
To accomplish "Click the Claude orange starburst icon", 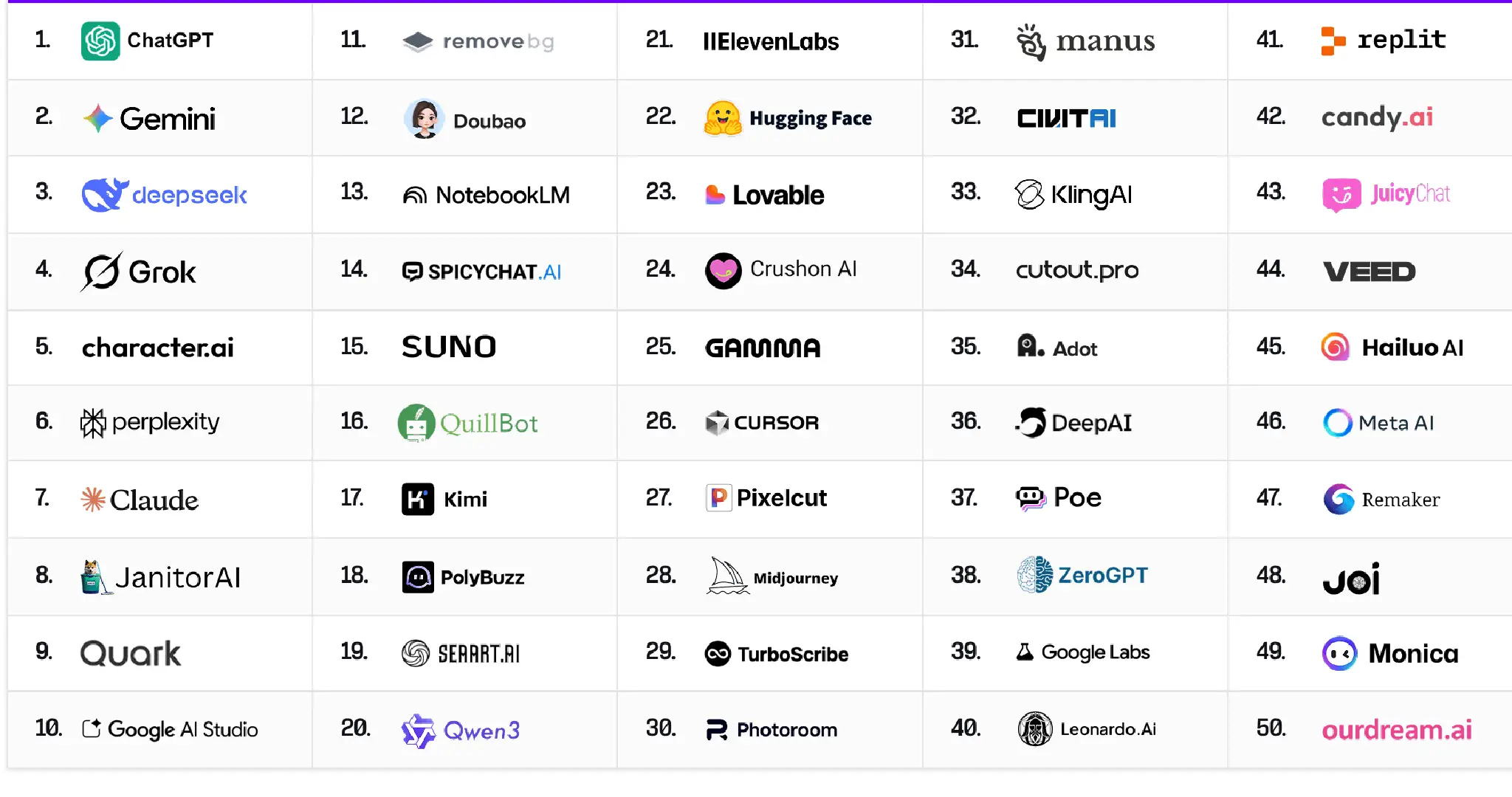I will (x=93, y=500).
